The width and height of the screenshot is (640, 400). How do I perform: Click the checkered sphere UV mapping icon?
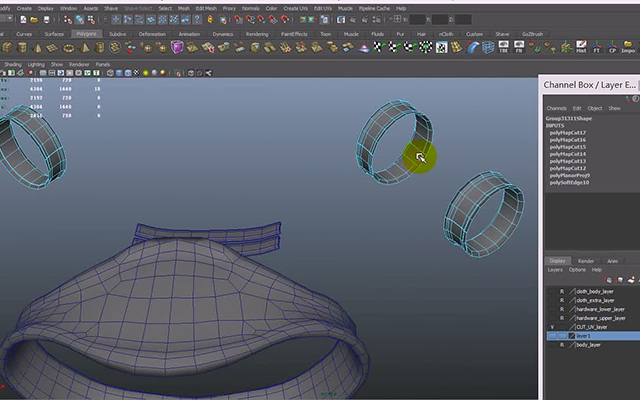click(426, 47)
